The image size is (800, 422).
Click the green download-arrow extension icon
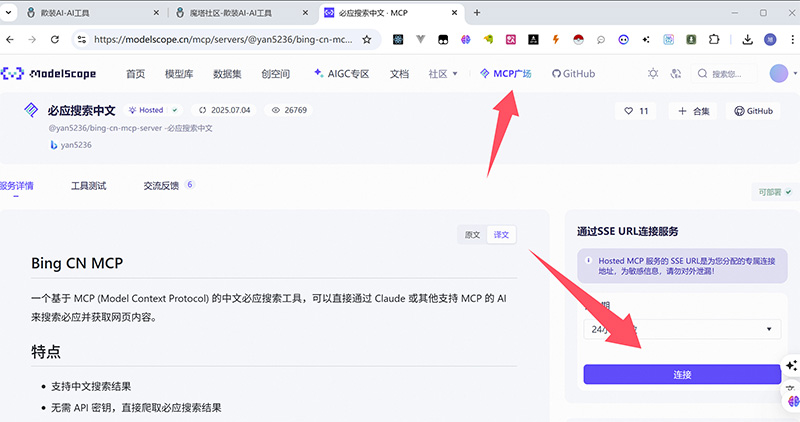[691, 39]
